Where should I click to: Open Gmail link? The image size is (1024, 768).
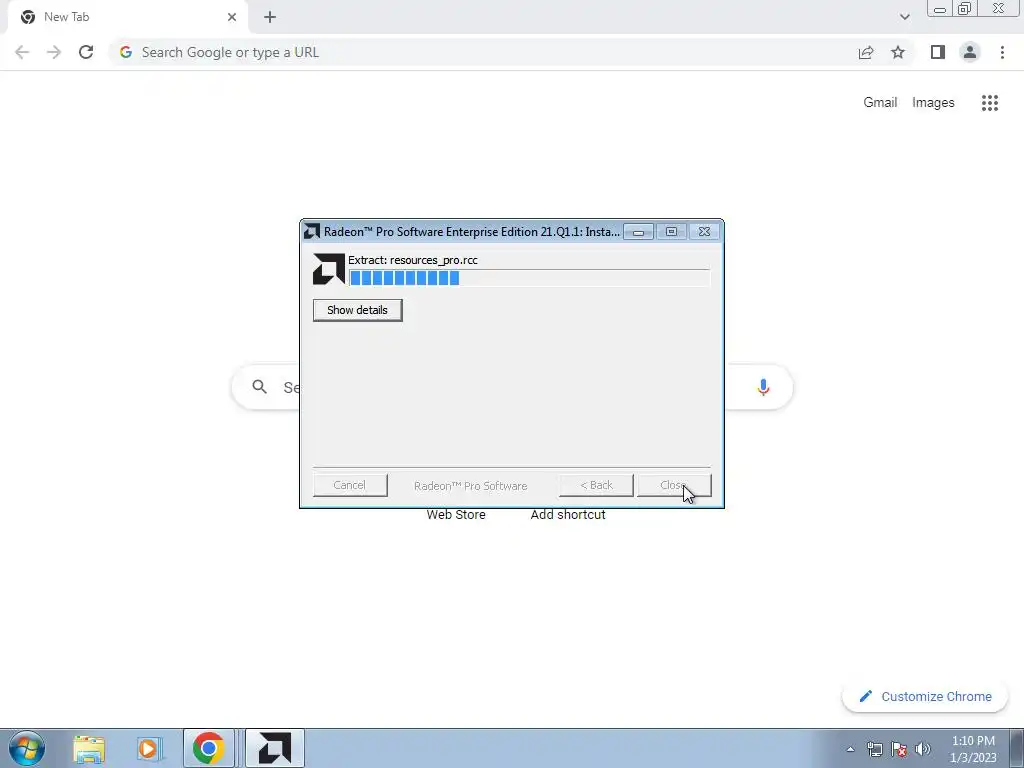click(880, 103)
